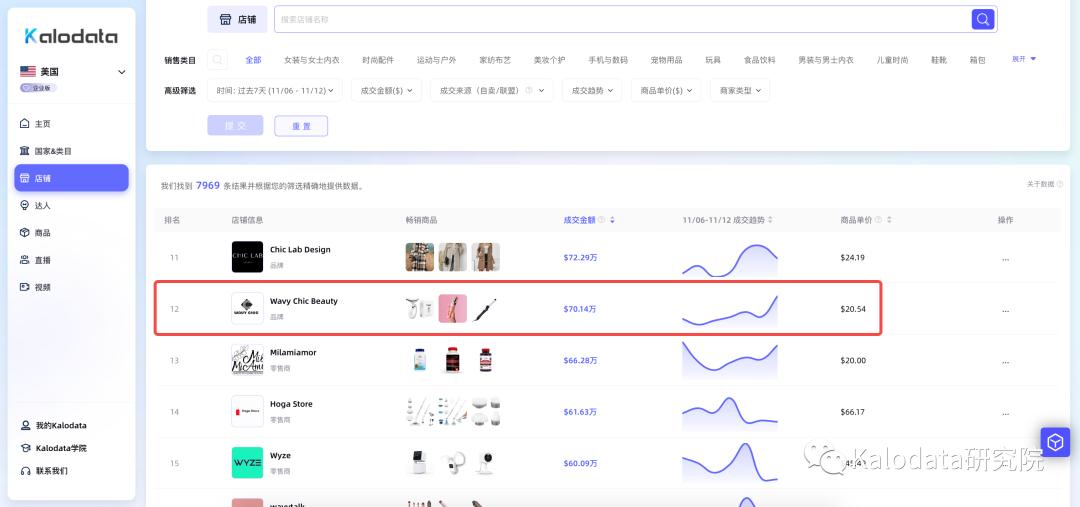1080x507 pixels.
Task: Open the floating cube widget button
Action: pyautogui.click(x=1055, y=442)
